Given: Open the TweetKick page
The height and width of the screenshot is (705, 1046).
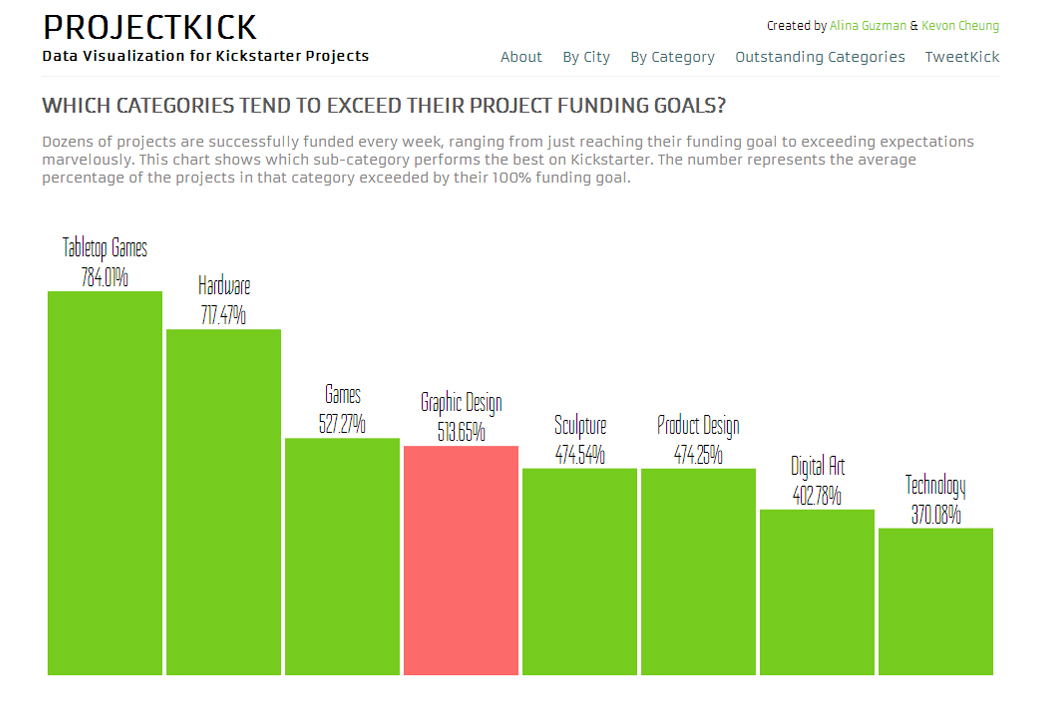Looking at the screenshot, I should (962, 57).
